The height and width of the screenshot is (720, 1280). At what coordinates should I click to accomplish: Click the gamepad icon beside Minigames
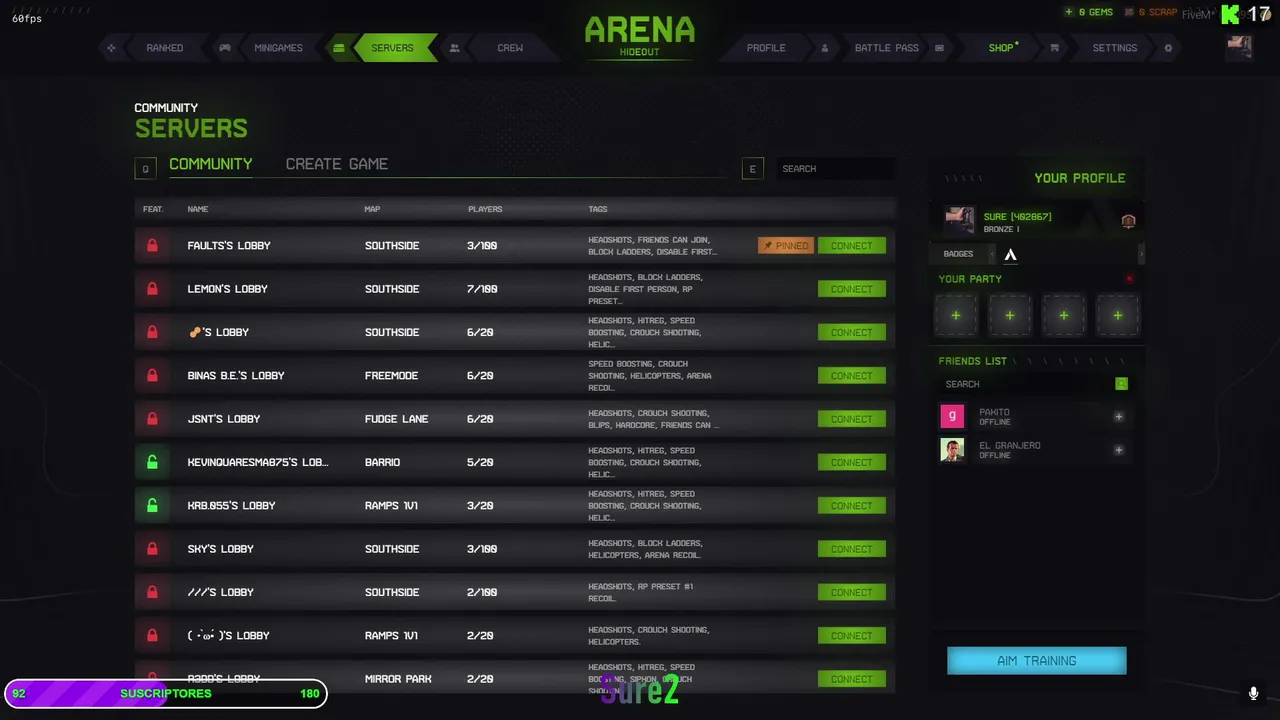tap(225, 48)
